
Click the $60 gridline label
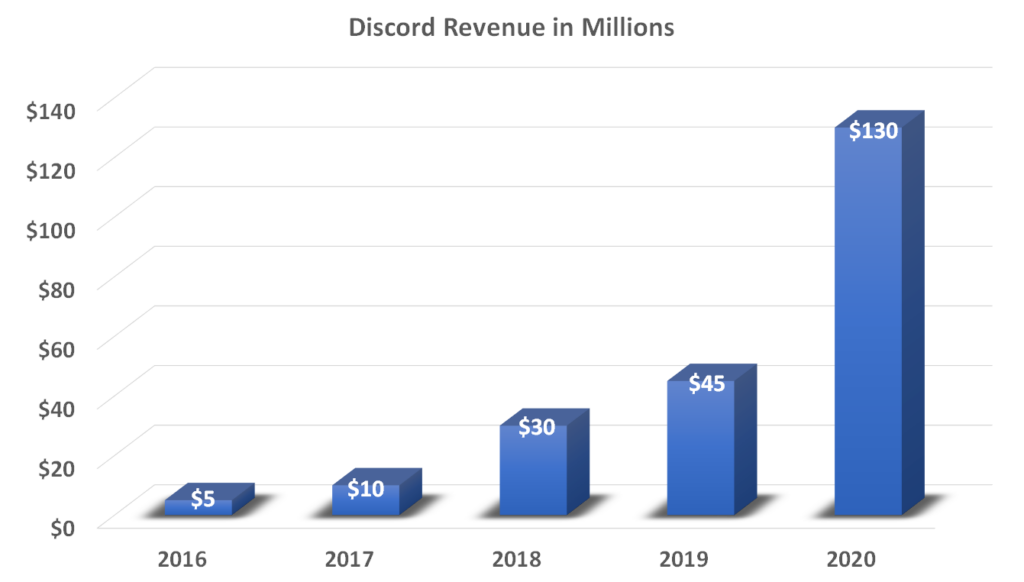click(x=55, y=345)
